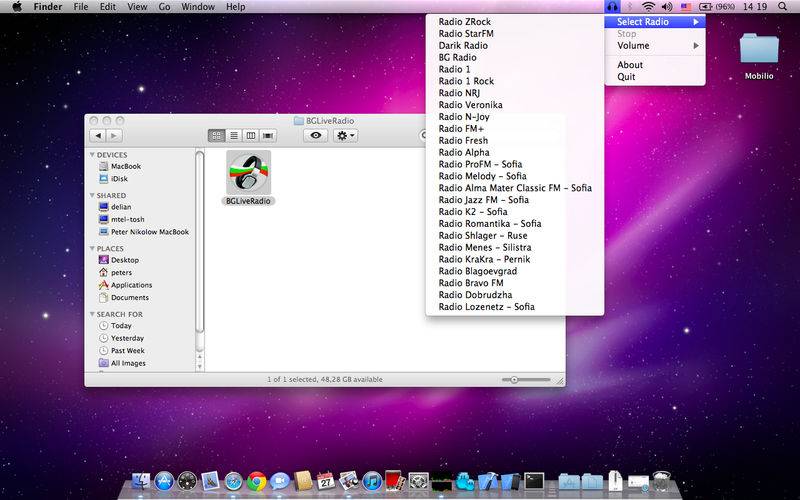Click the BGLiveRadio headphones menu bar icon
This screenshot has height=500, width=800.
click(612, 7)
